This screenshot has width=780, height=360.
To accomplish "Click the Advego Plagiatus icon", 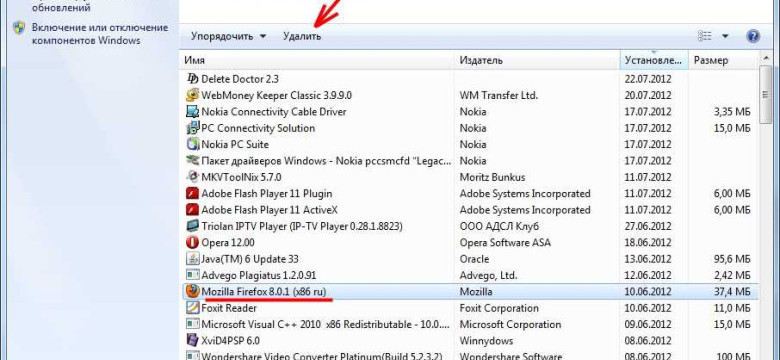I will coord(192,275).
